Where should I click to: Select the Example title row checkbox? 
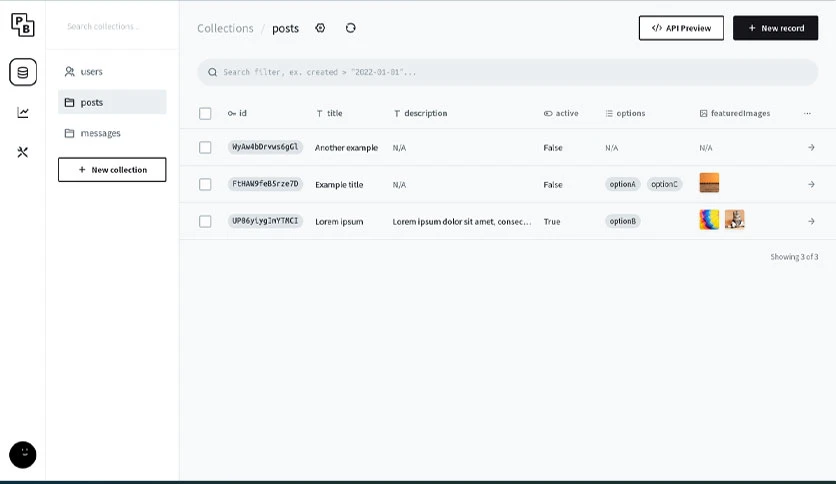pos(205,184)
